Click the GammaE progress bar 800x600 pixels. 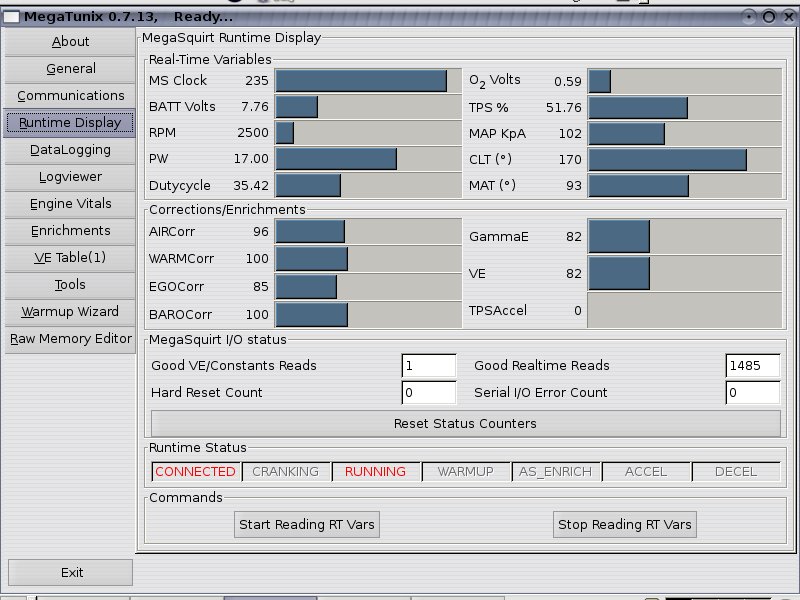[x=685, y=236]
